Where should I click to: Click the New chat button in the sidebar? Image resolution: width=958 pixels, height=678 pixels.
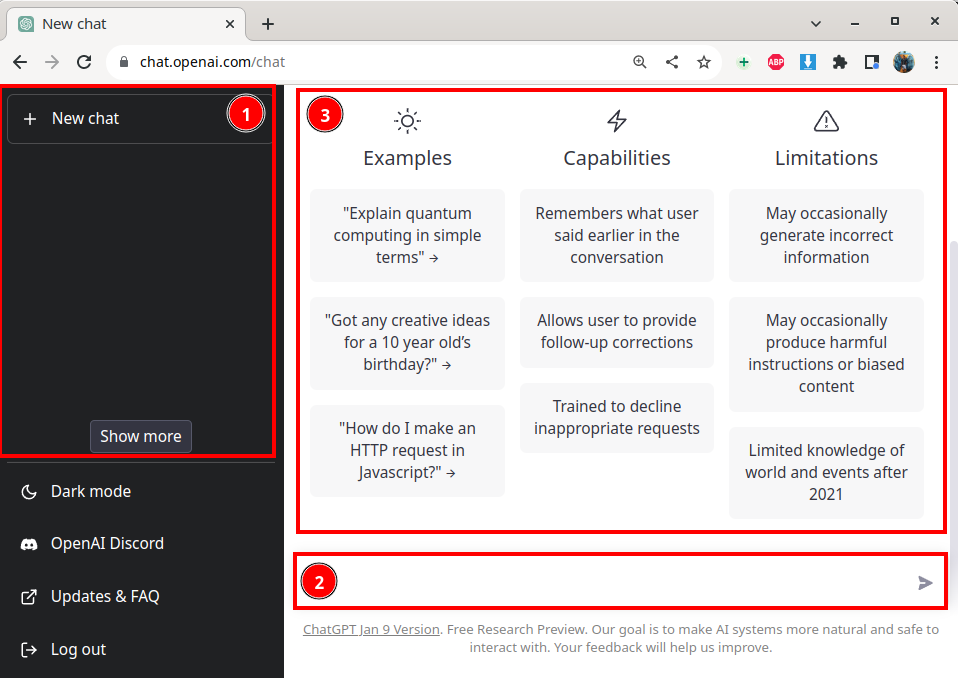(139, 118)
